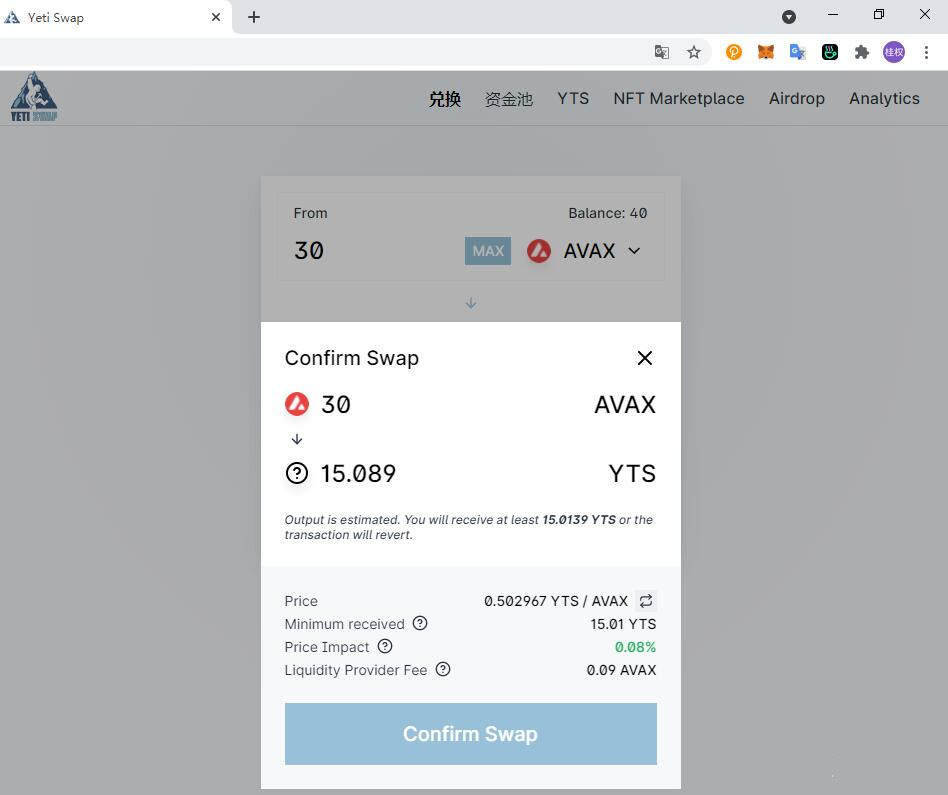Click the MAX button
Image resolution: width=948 pixels, height=795 pixels.
pyautogui.click(x=488, y=251)
